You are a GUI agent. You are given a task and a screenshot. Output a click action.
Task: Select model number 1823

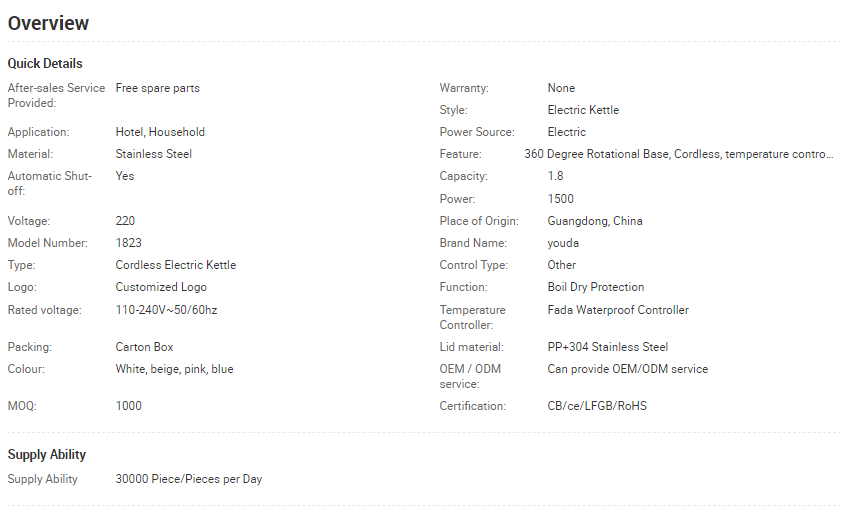click(128, 243)
